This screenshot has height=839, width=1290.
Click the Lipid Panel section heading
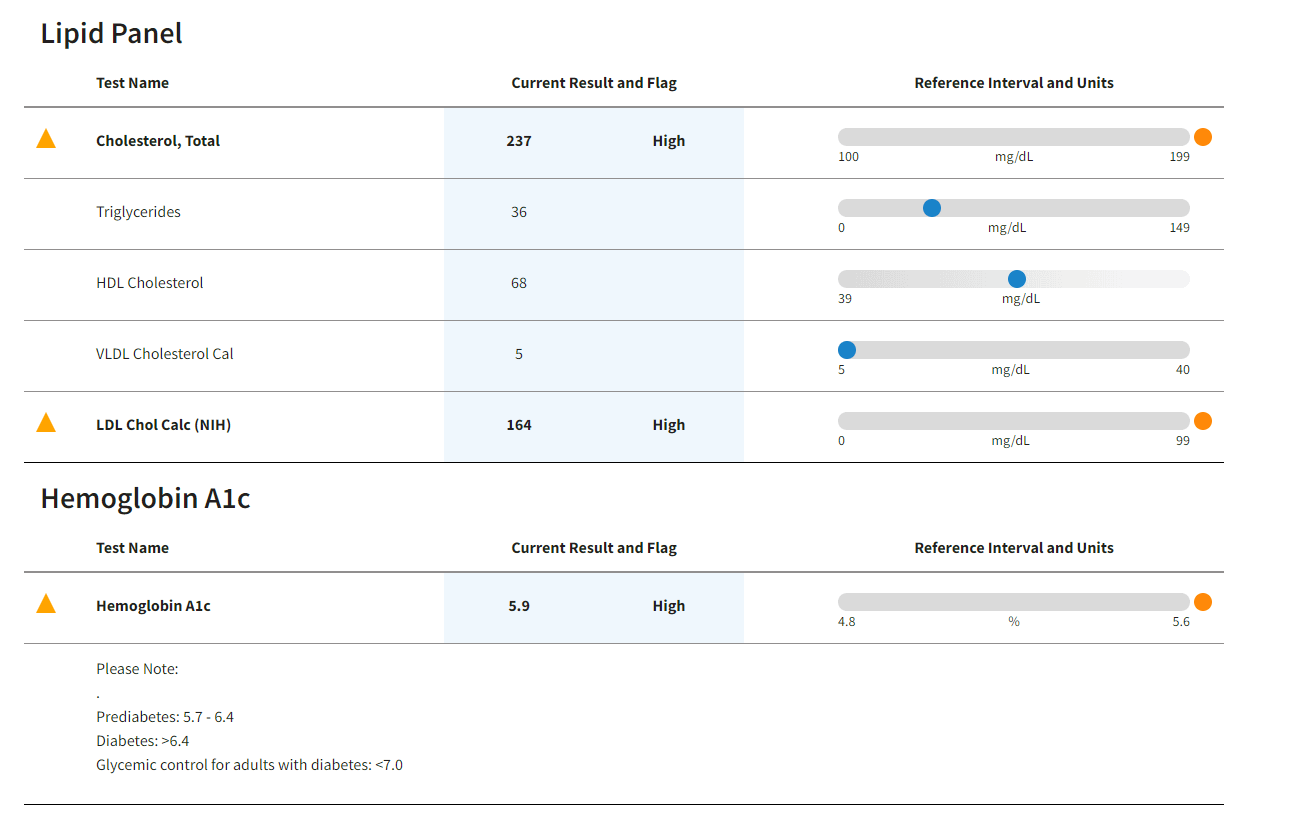pos(112,33)
